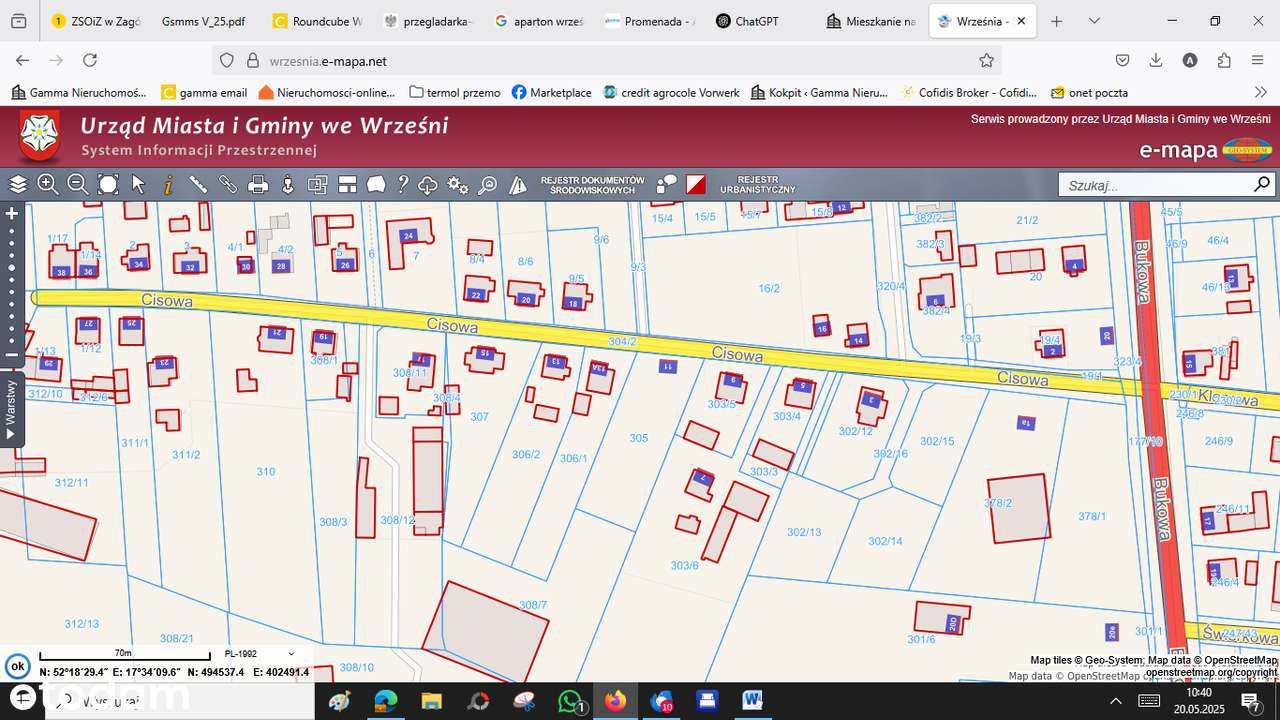Open File Explorer from the taskbar
This screenshot has width=1280, height=720.
tap(431, 701)
